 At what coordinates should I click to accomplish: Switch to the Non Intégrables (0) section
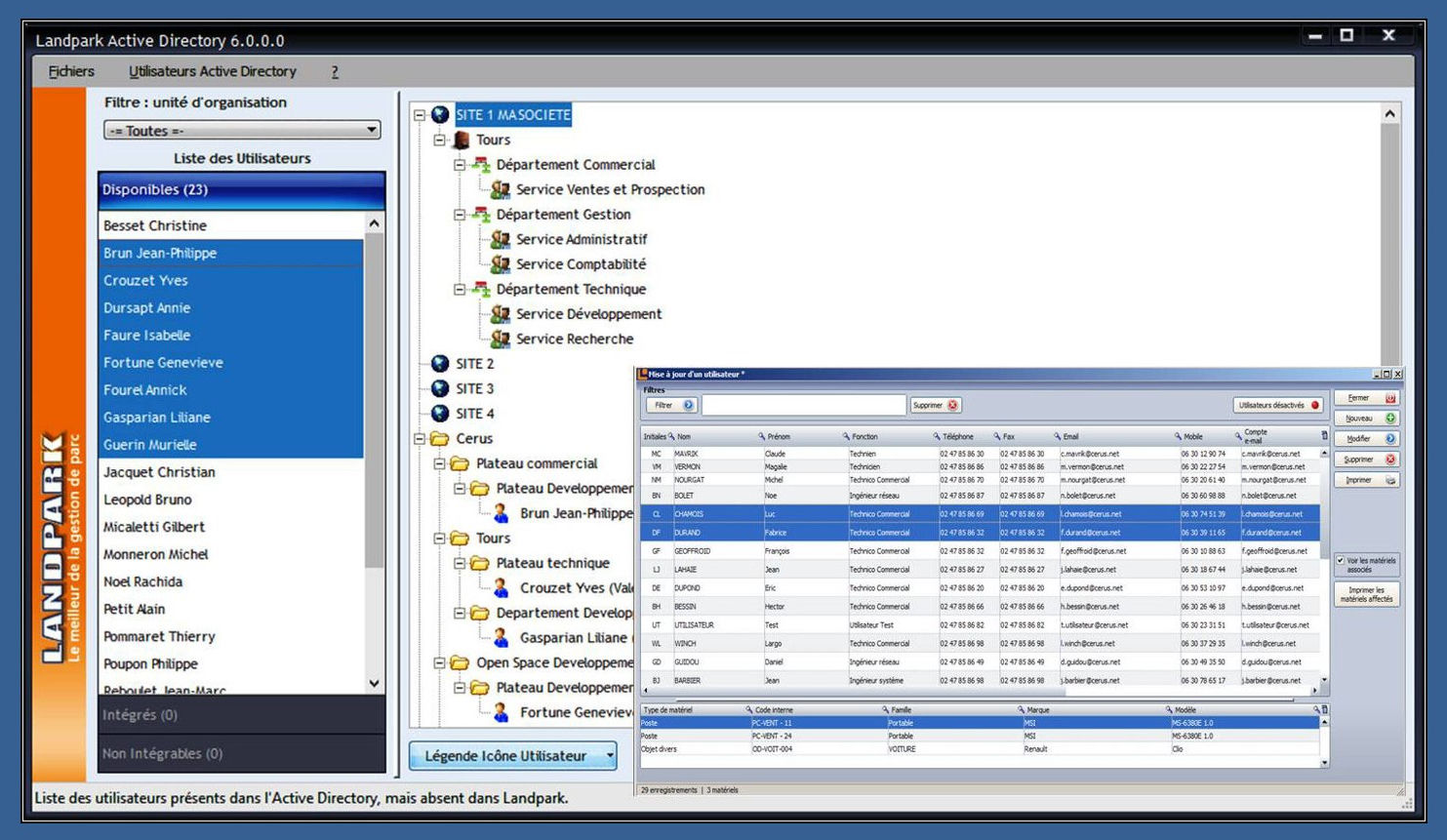242,754
